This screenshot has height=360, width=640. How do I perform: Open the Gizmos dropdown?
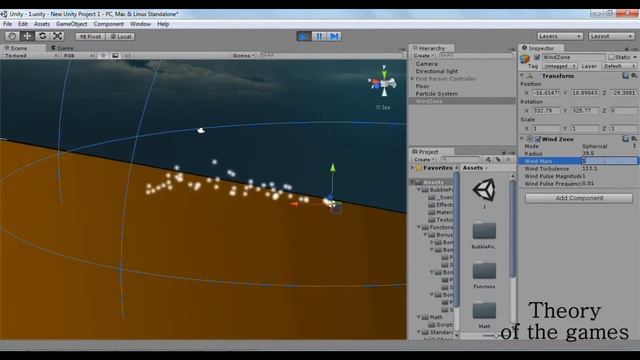point(243,56)
